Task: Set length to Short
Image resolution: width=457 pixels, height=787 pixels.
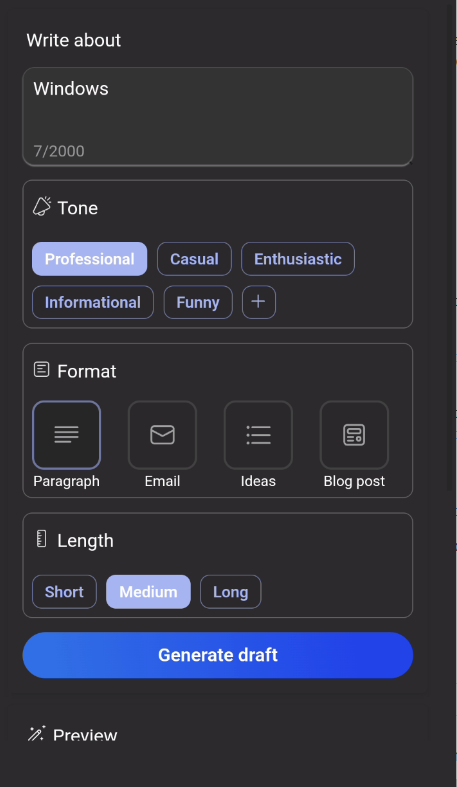Action: pos(64,592)
